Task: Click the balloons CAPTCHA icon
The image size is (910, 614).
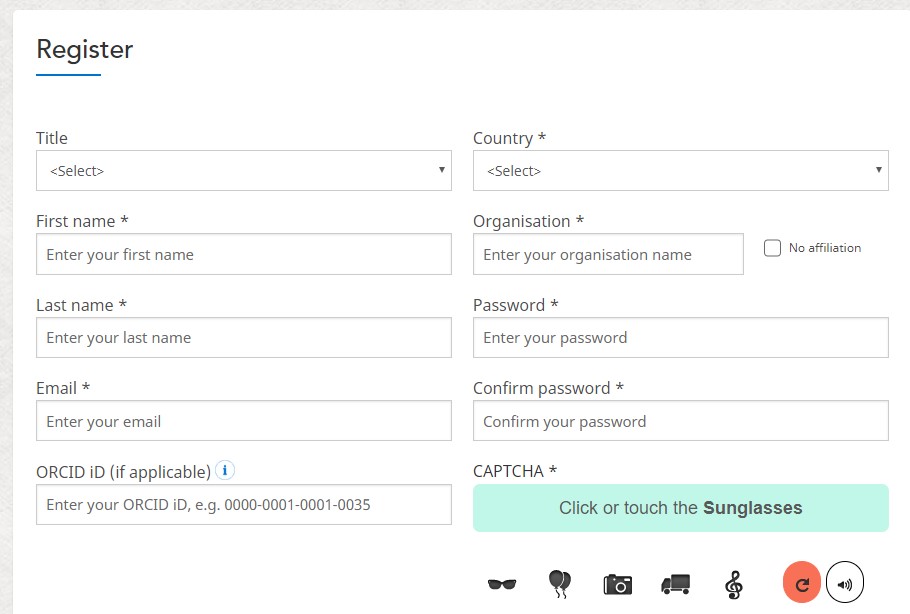Action: point(560,583)
